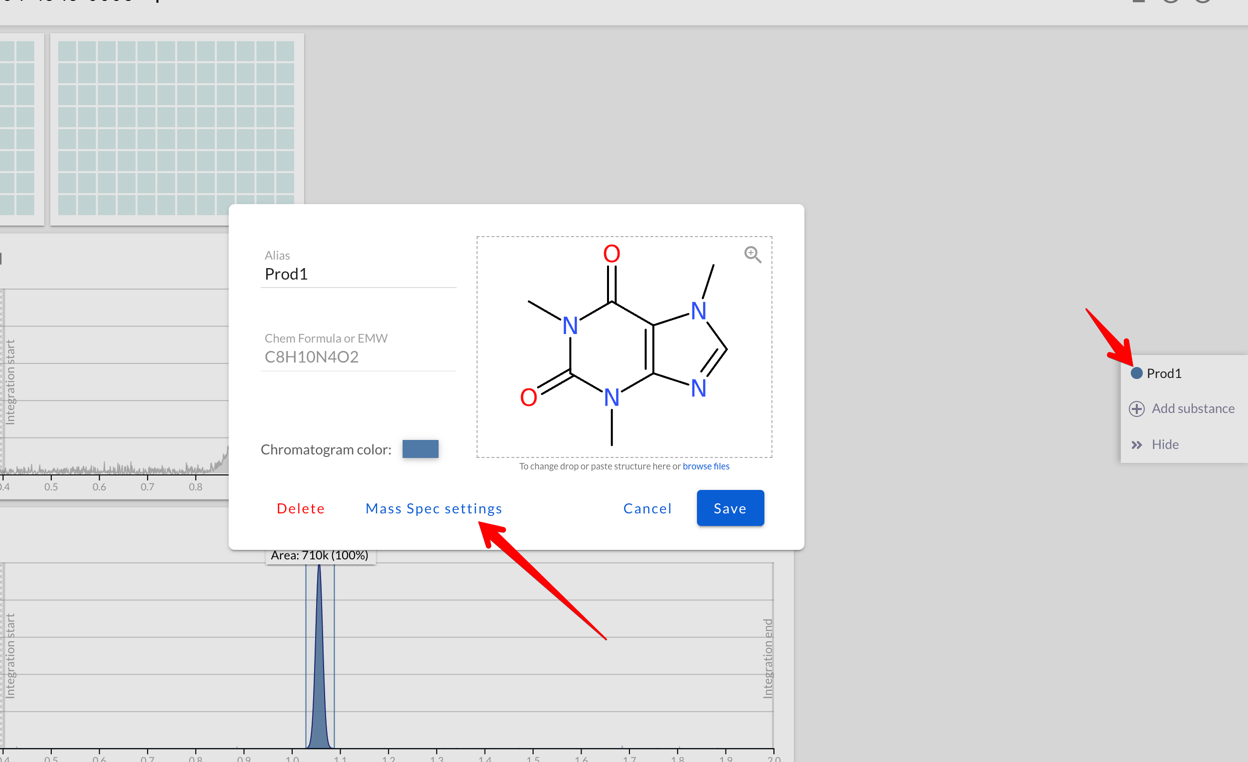Click the browse files link under the structure
This screenshot has width=1248, height=762.
706,465
